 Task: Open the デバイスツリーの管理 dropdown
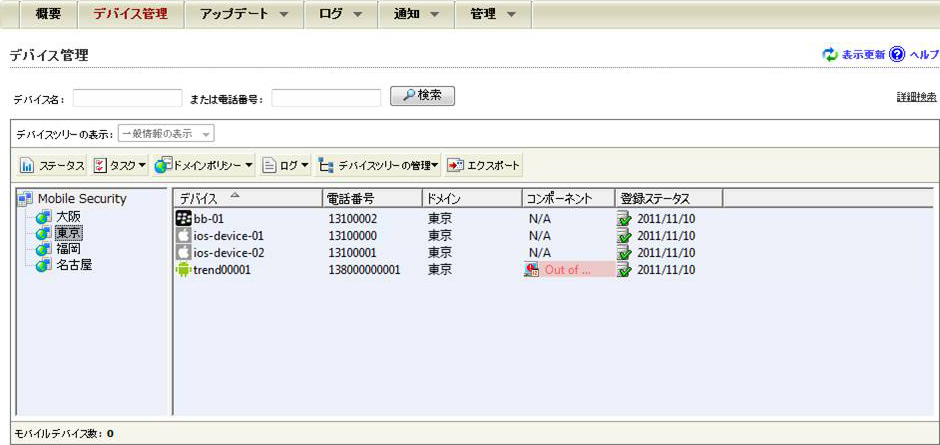(378, 165)
